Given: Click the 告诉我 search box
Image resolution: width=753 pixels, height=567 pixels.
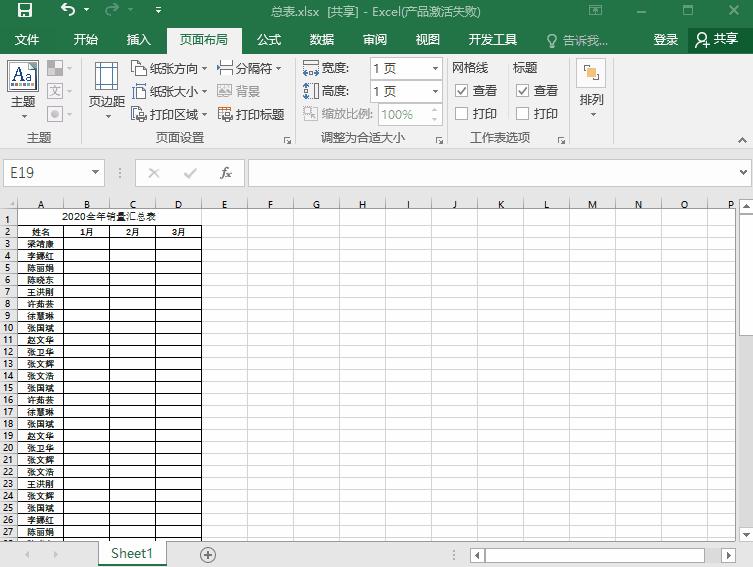Looking at the screenshot, I should 578,41.
